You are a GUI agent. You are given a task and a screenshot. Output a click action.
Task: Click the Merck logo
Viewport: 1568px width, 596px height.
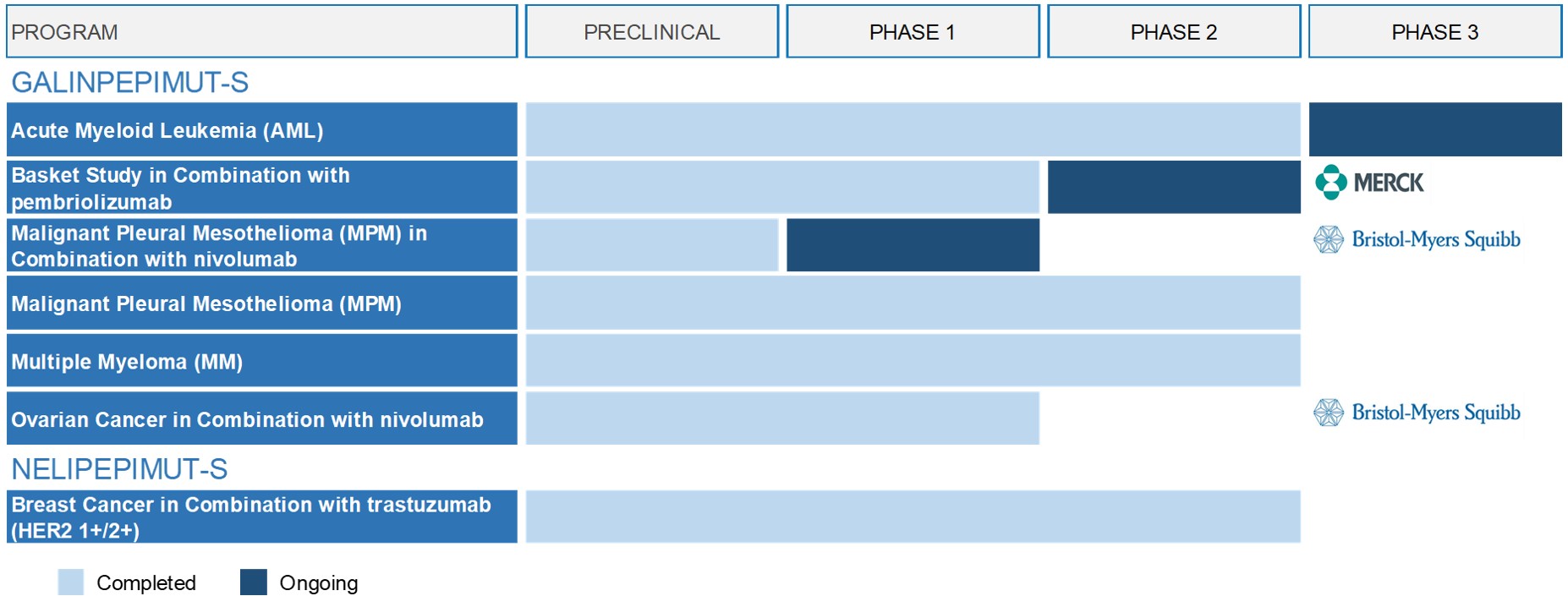pos(1369,183)
